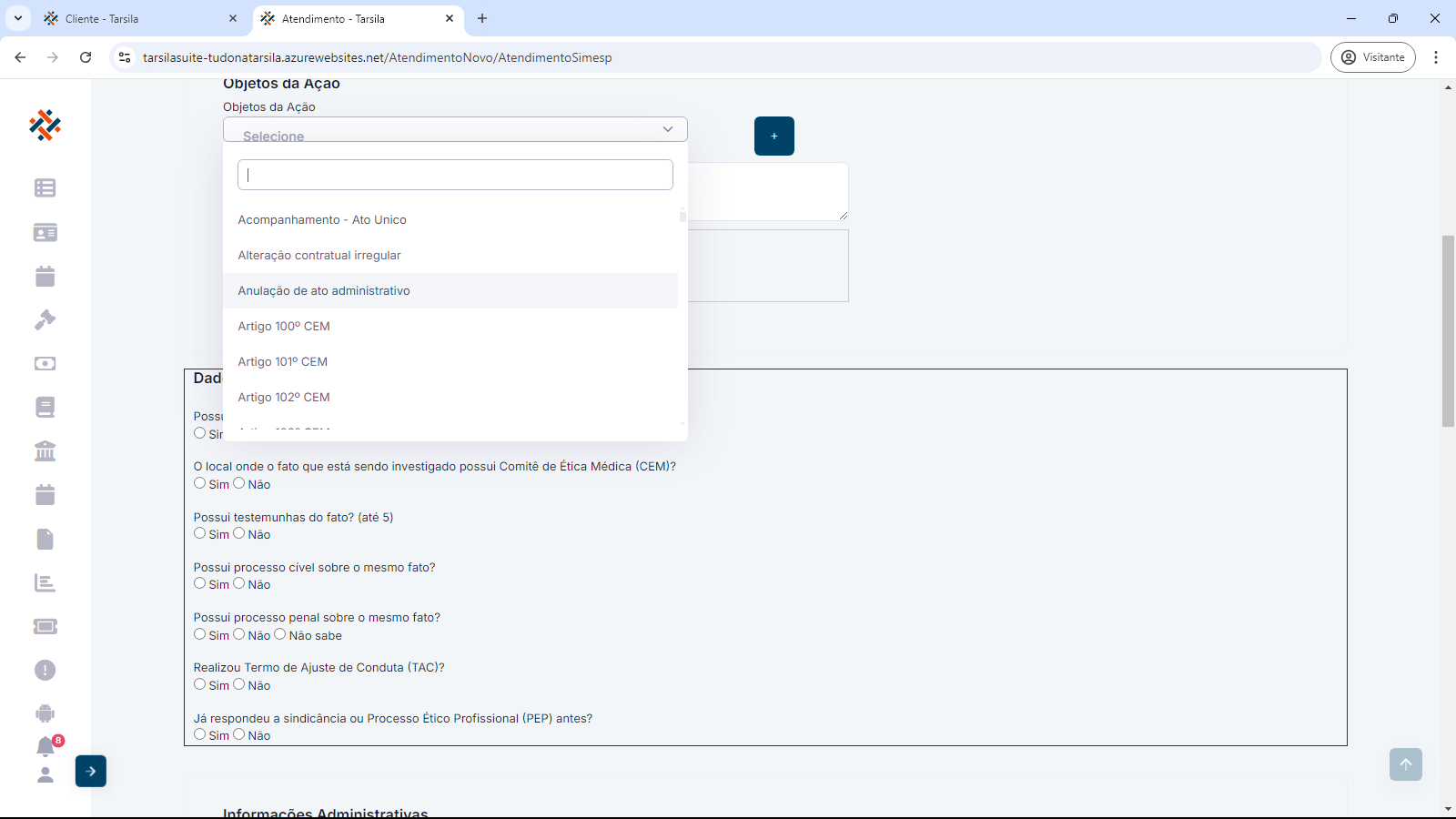Viewport: 1456px width, 819px height.
Task: Click the Android robot sidebar icon
Action: (x=45, y=713)
